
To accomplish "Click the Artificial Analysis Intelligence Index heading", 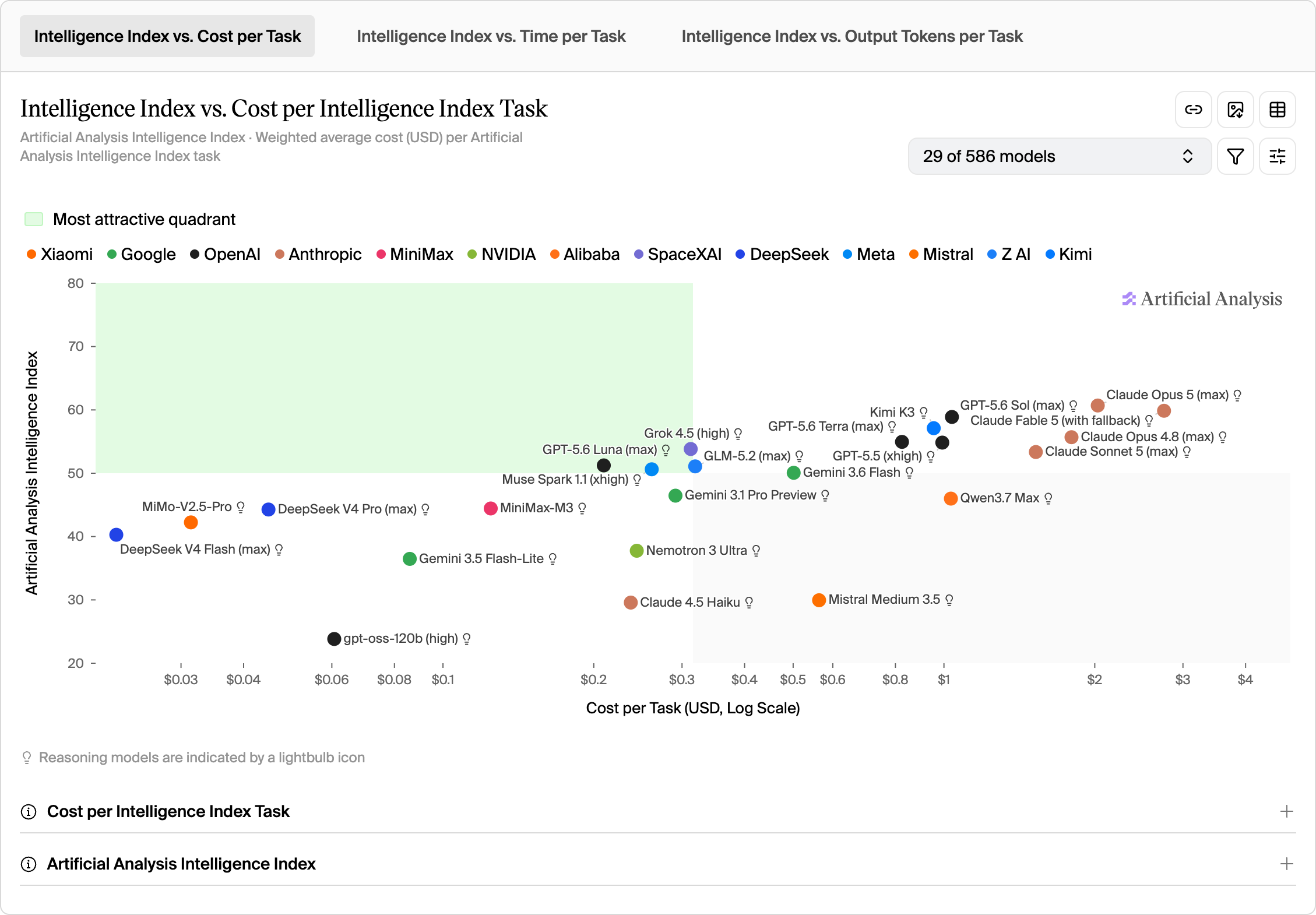I will [181, 864].
